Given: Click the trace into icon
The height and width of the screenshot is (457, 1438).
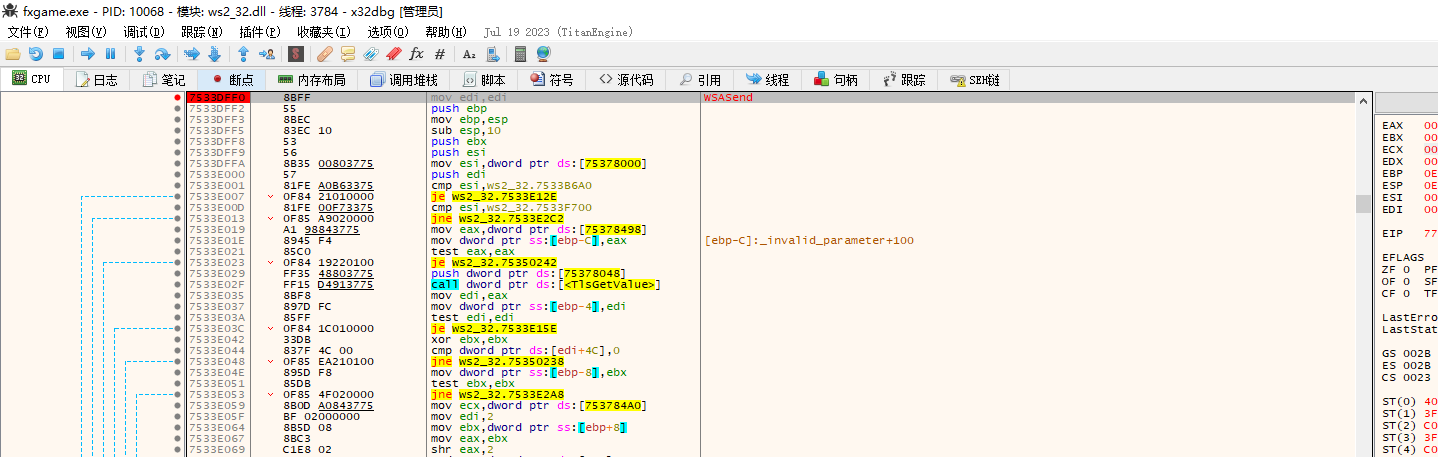Looking at the screenshot, I should pos(191,54).
